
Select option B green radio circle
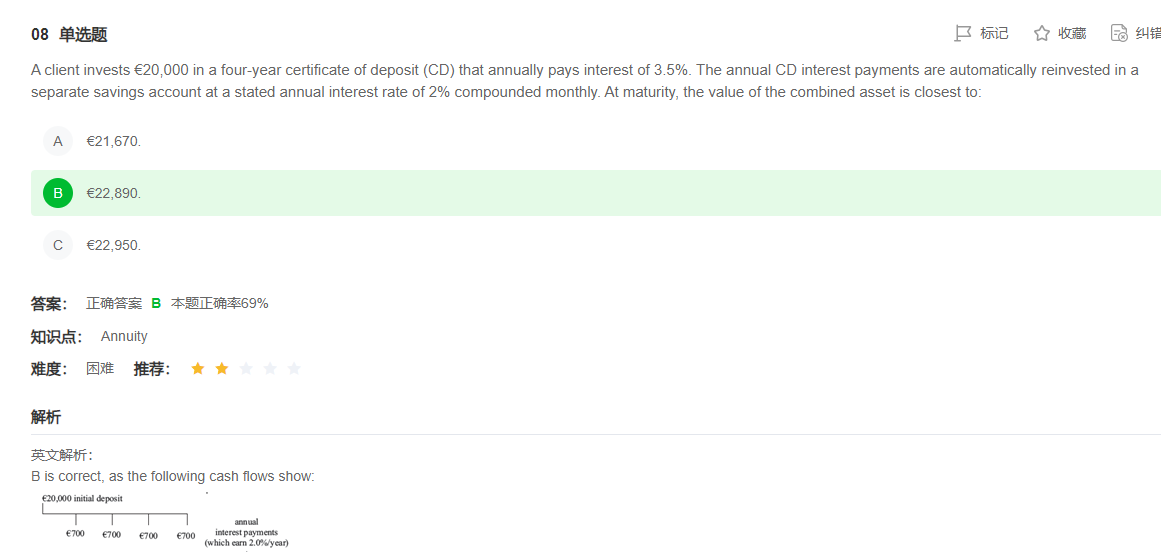coord(58,193)
